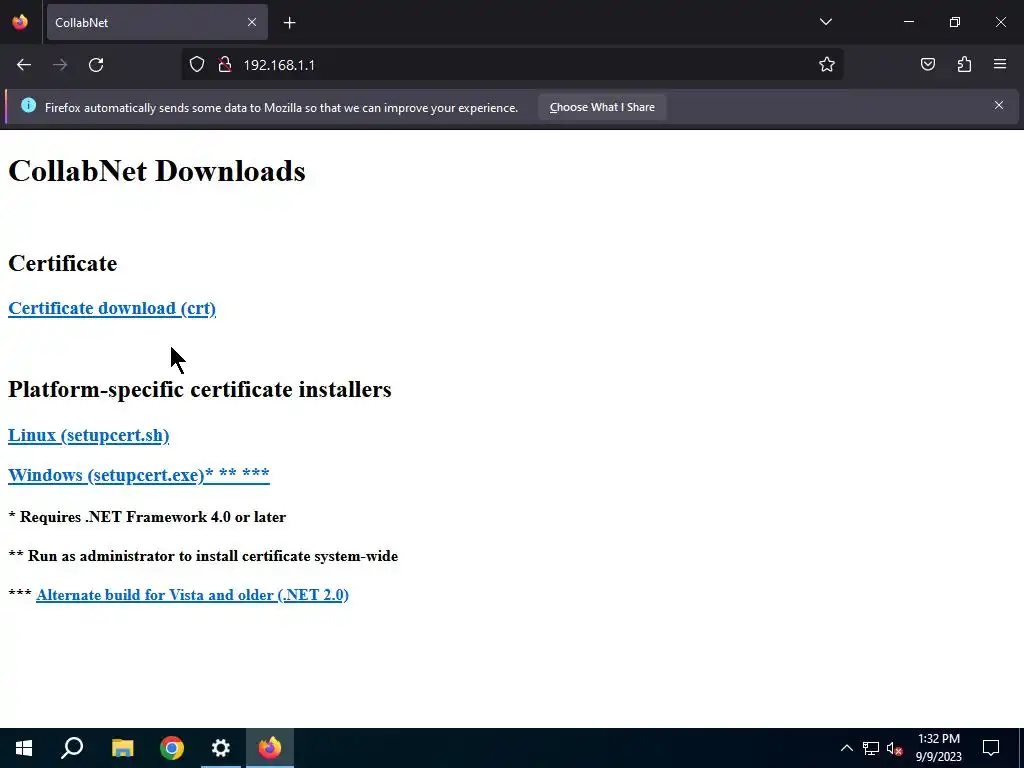Click the Requires .NET Framework 4.0 note
Screen dimensions: 1024x768
[147, 517]
